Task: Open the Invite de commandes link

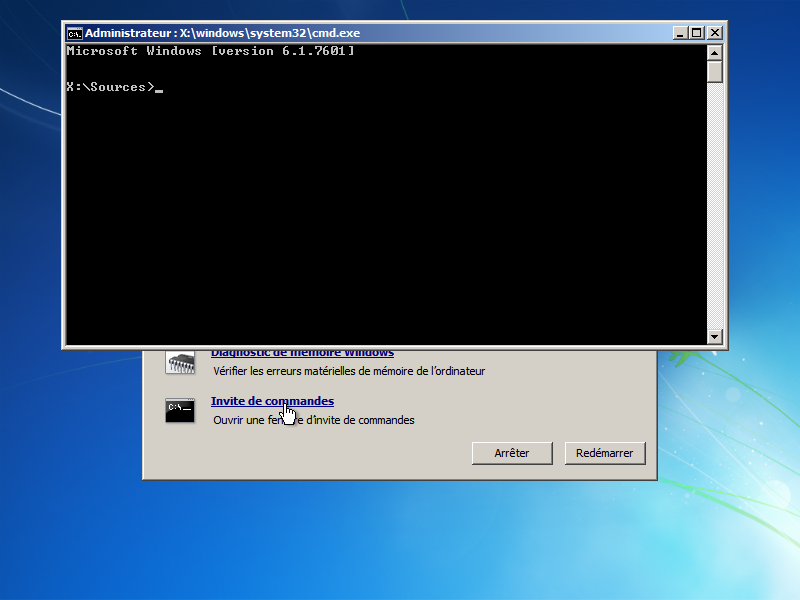Action: point(272,401)
